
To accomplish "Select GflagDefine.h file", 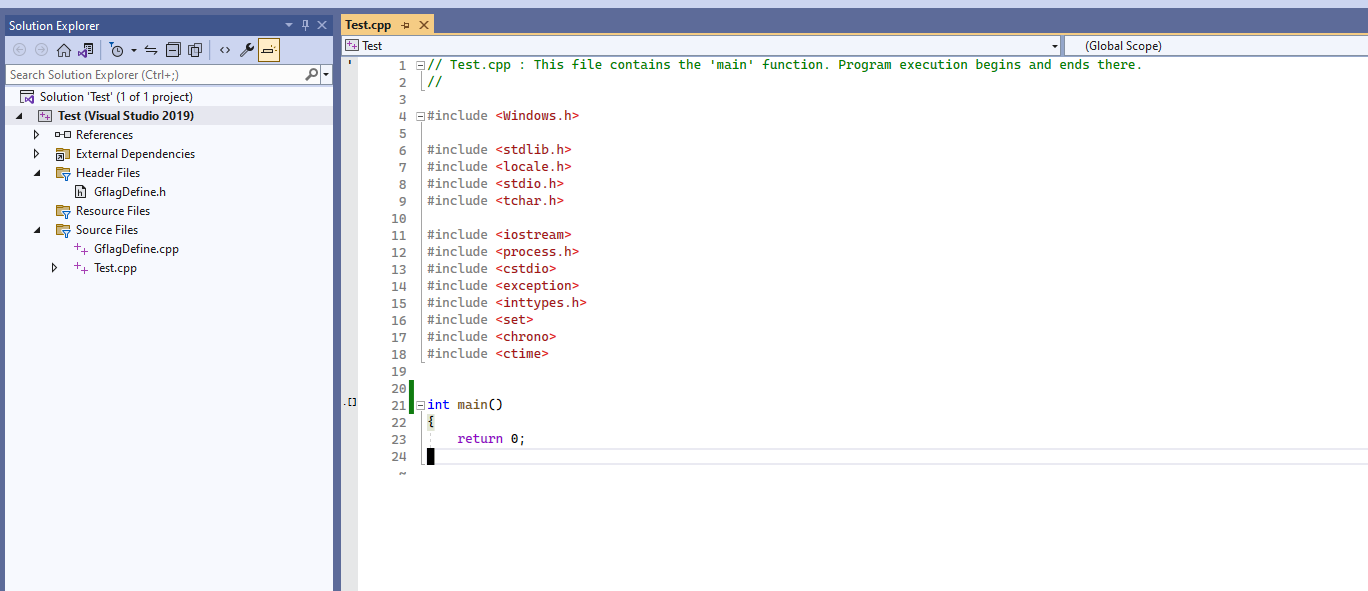I will coord(130,192).
